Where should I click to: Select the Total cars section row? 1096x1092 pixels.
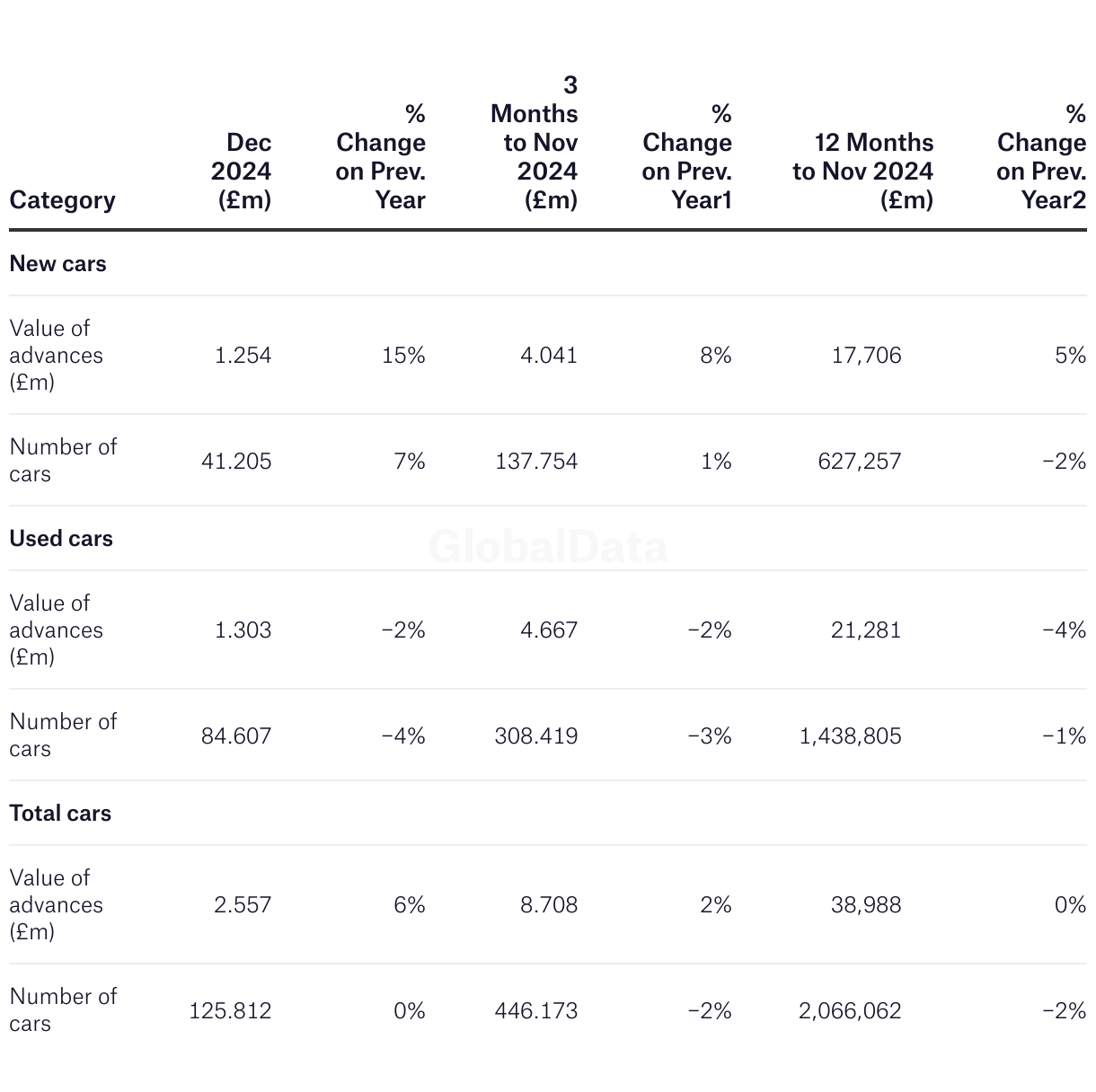tap(60, 814)
